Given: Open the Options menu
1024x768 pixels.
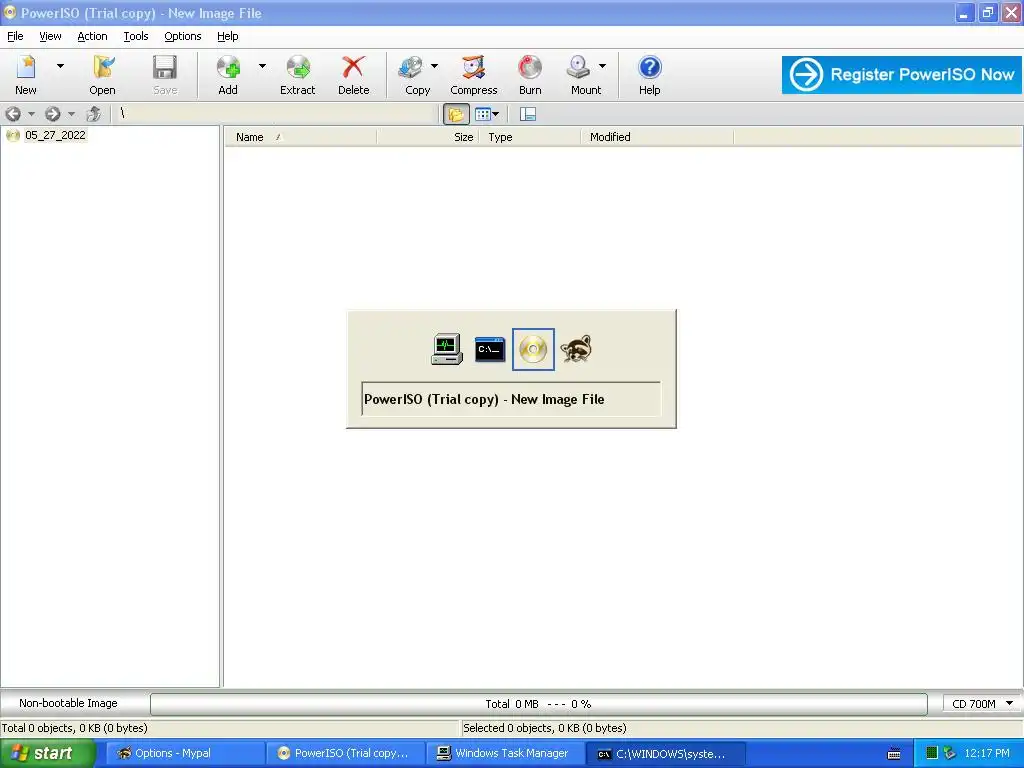Looking at the screenshot, I should click(182, 37).
